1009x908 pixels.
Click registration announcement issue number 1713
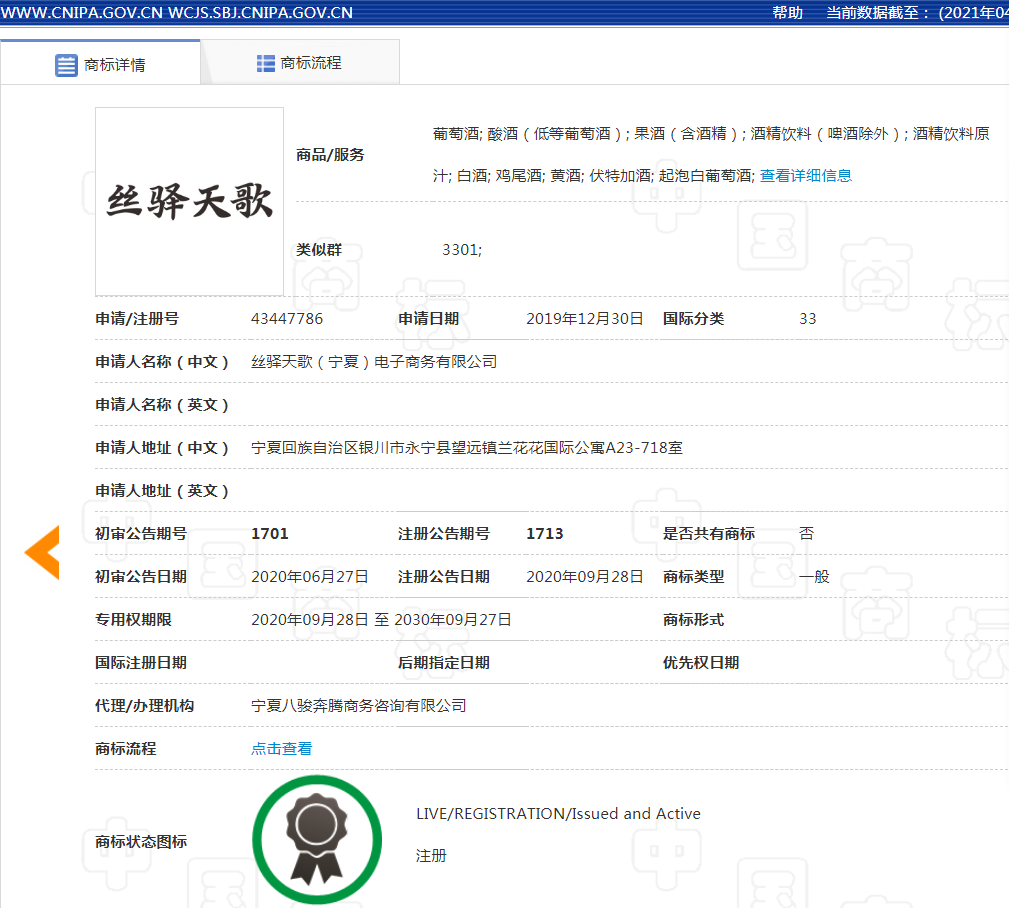point(544,533)
